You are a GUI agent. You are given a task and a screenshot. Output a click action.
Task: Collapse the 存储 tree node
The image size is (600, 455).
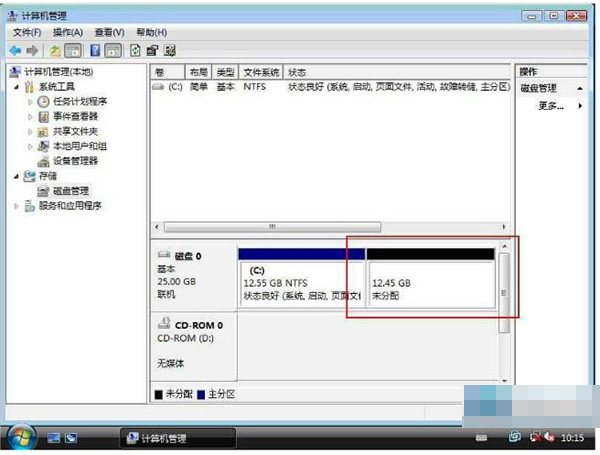15,176
